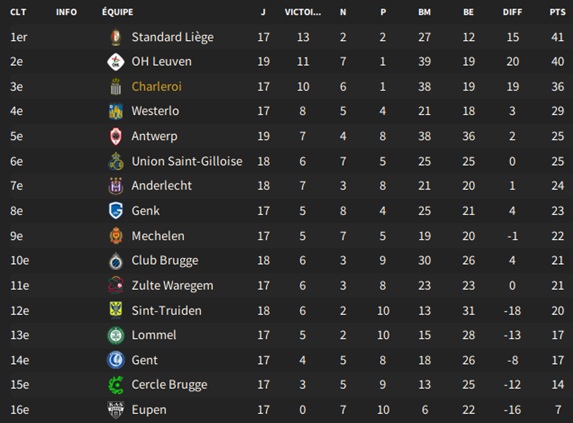Sort table by PTS column header
Viewport: 573px width, 423px height.
pos(557,12)
